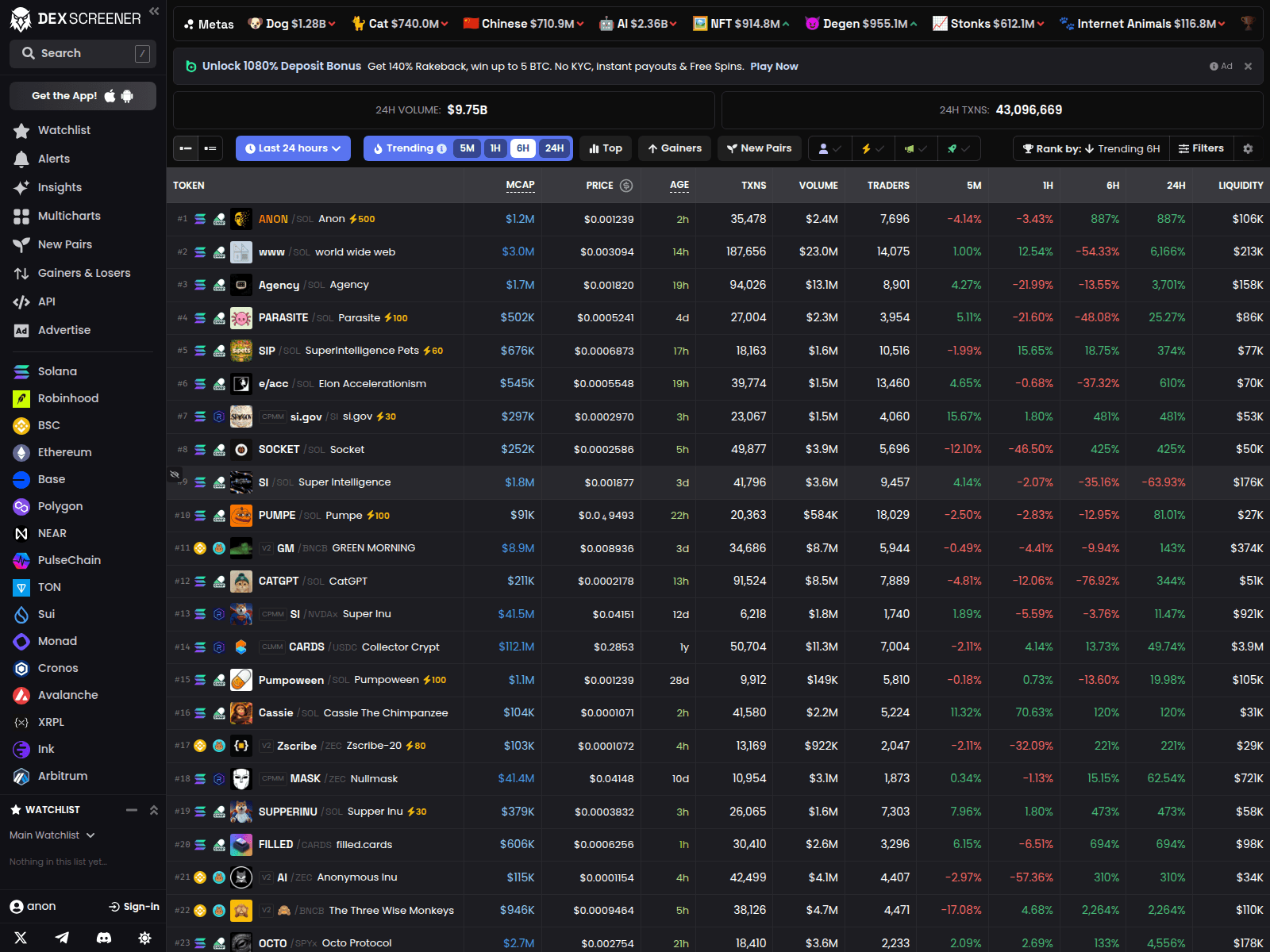Open theme settings gear in sidebar footer
This screenshot has width=1270, height=952.
[144, 938]
